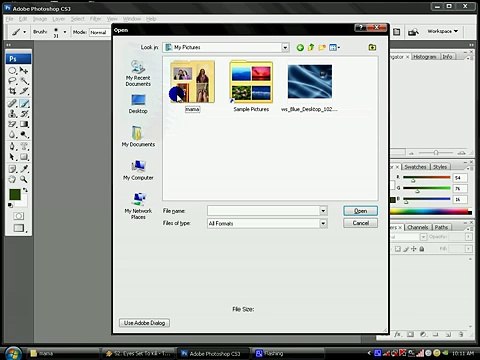Viewport: 480px width, 360px height.
Task: Click the swap foreground/background colors arrow
Action: [25, 190]
